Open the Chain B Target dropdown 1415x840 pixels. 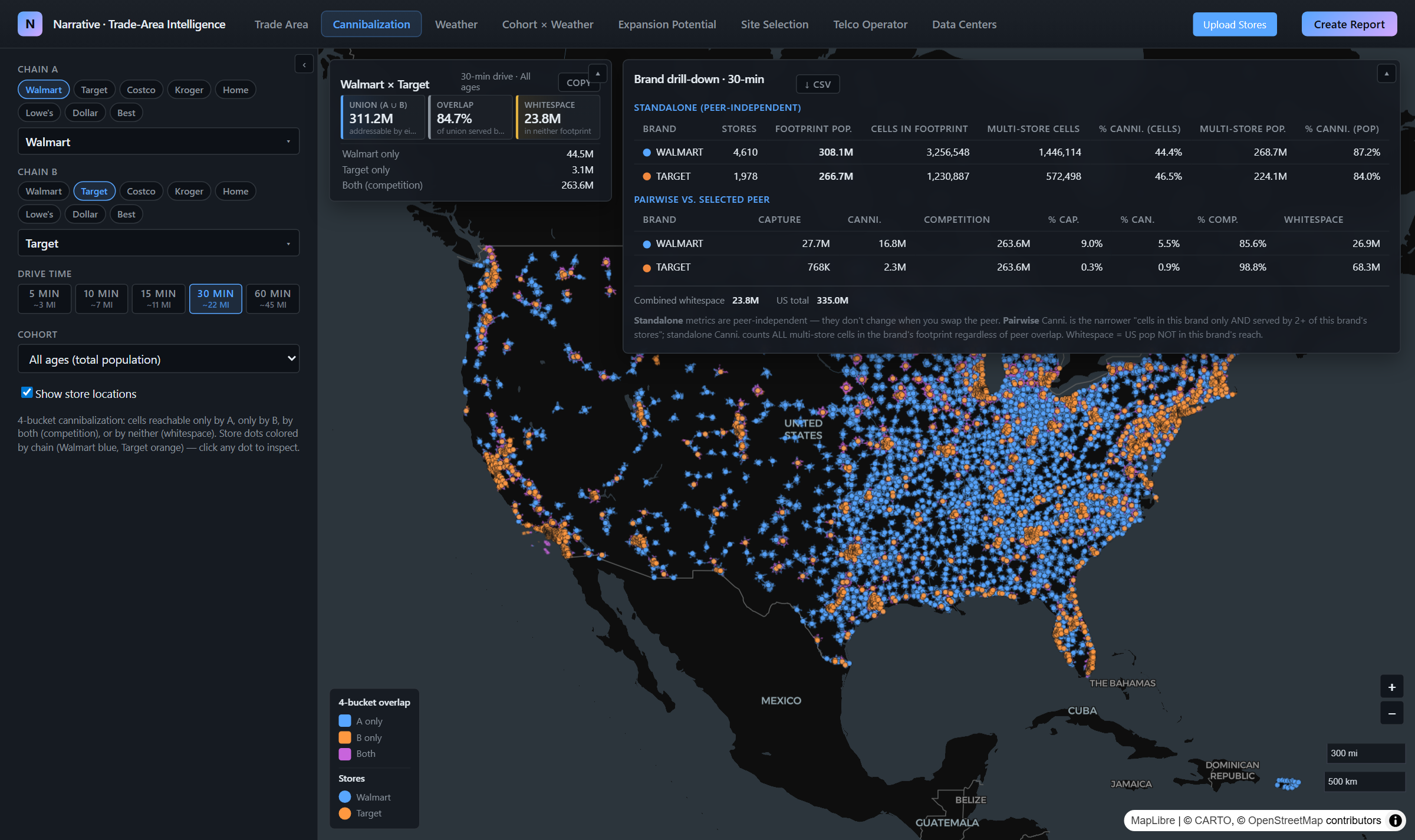(x=159, y=243)
